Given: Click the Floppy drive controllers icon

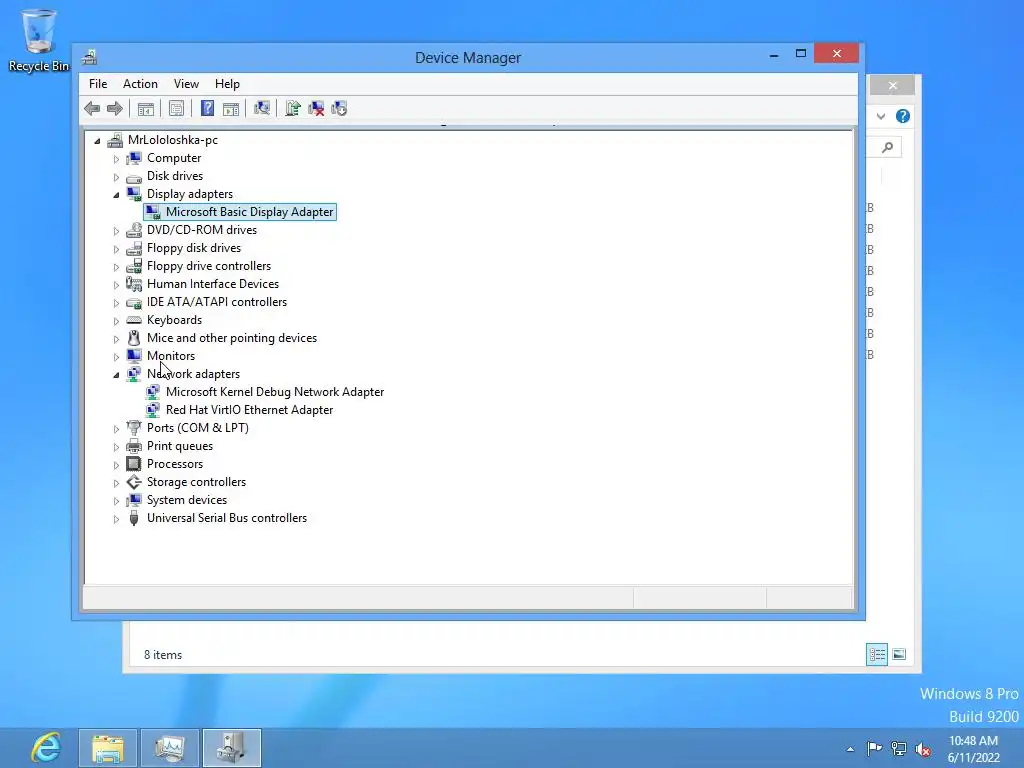Looking at the screenshot, I should [x=134, y=266].
